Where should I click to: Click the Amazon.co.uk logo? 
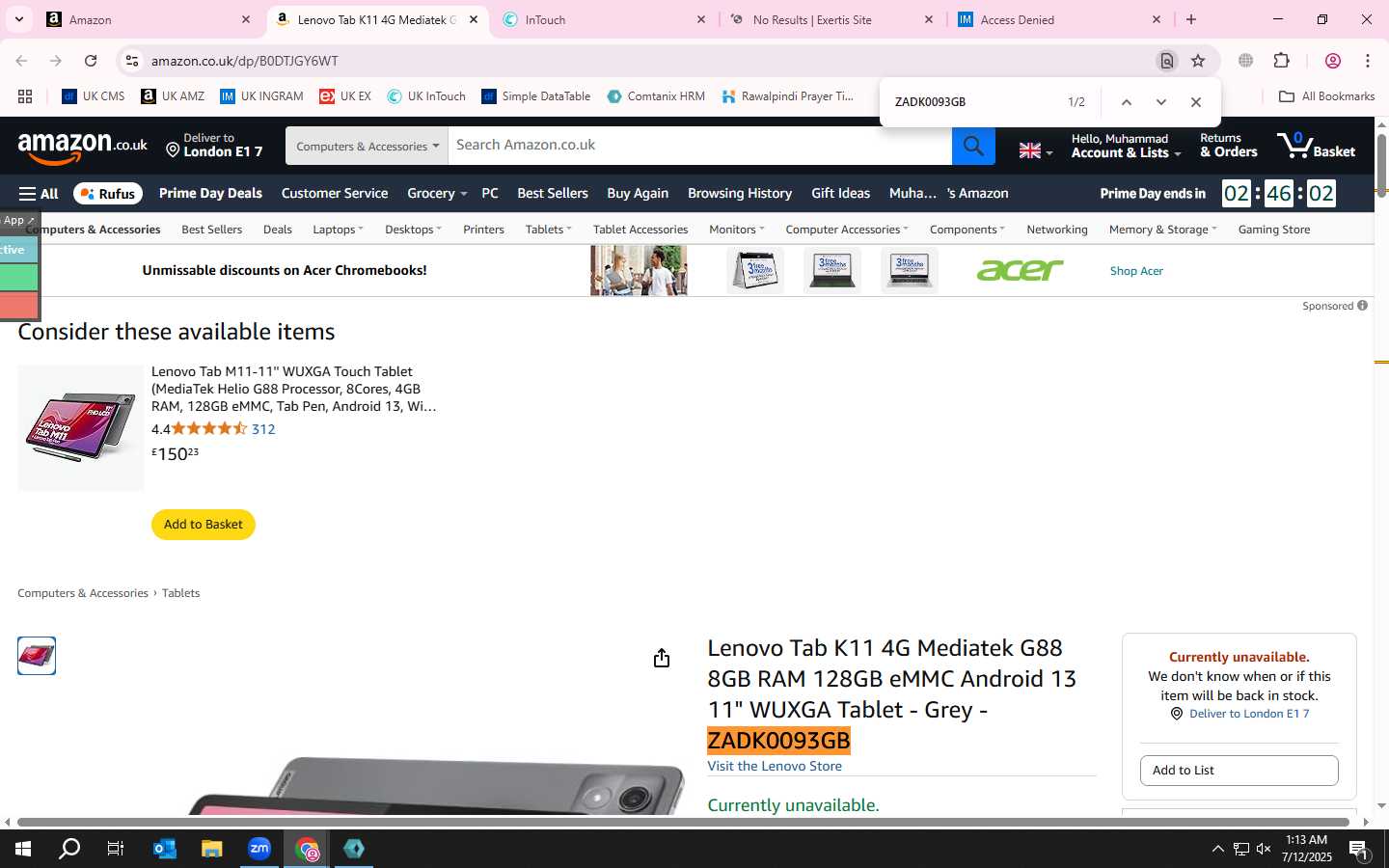click(x=83, y=147)
